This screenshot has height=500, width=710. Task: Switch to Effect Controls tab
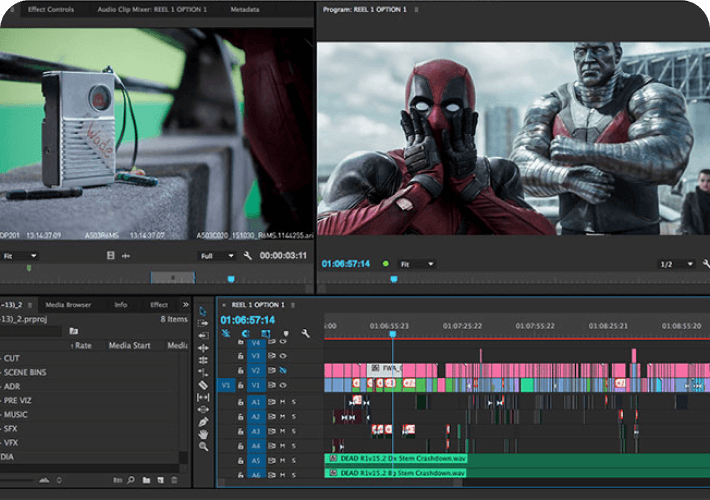click(x=51, y=10)
